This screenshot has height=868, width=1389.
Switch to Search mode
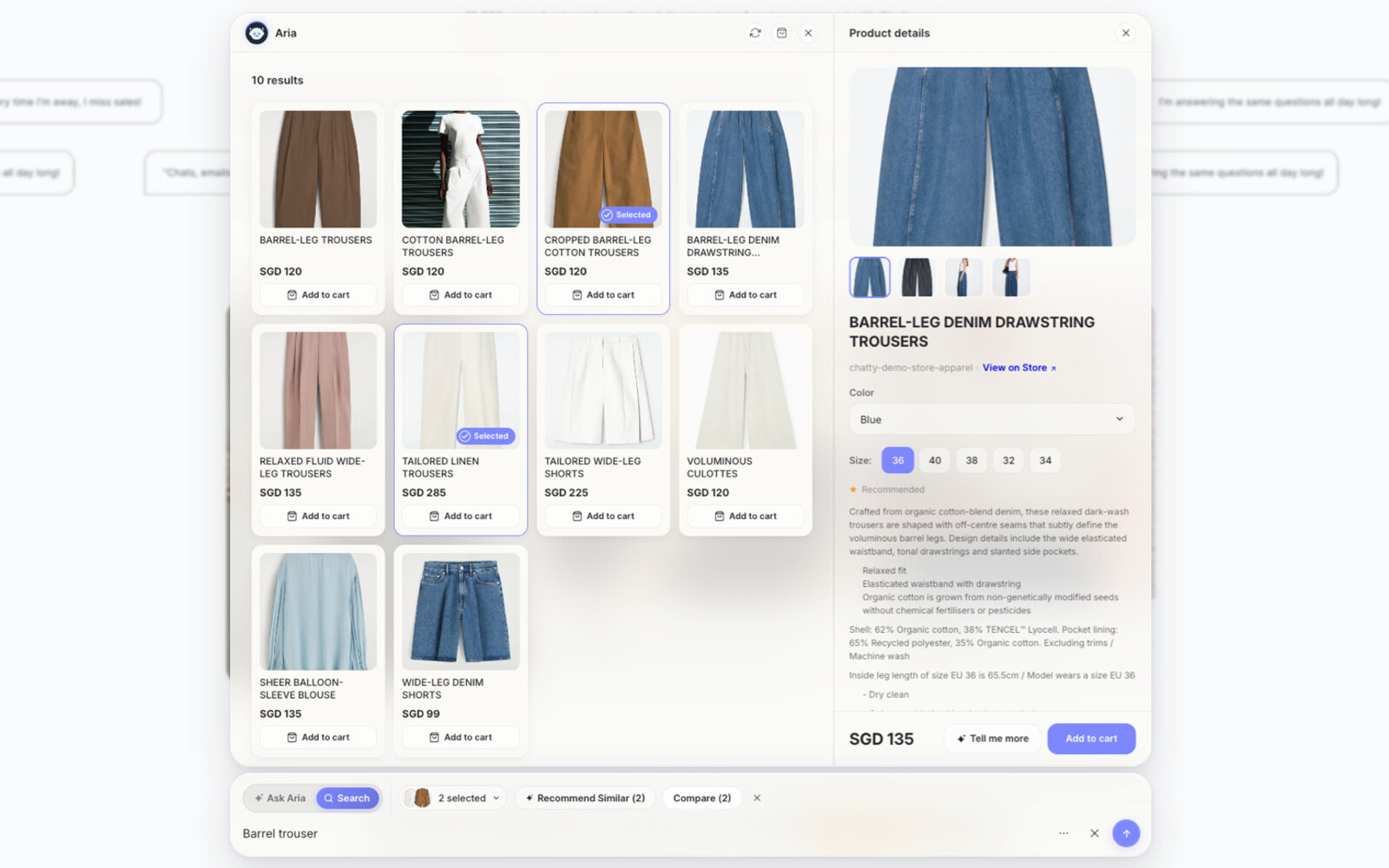(347, 798)
